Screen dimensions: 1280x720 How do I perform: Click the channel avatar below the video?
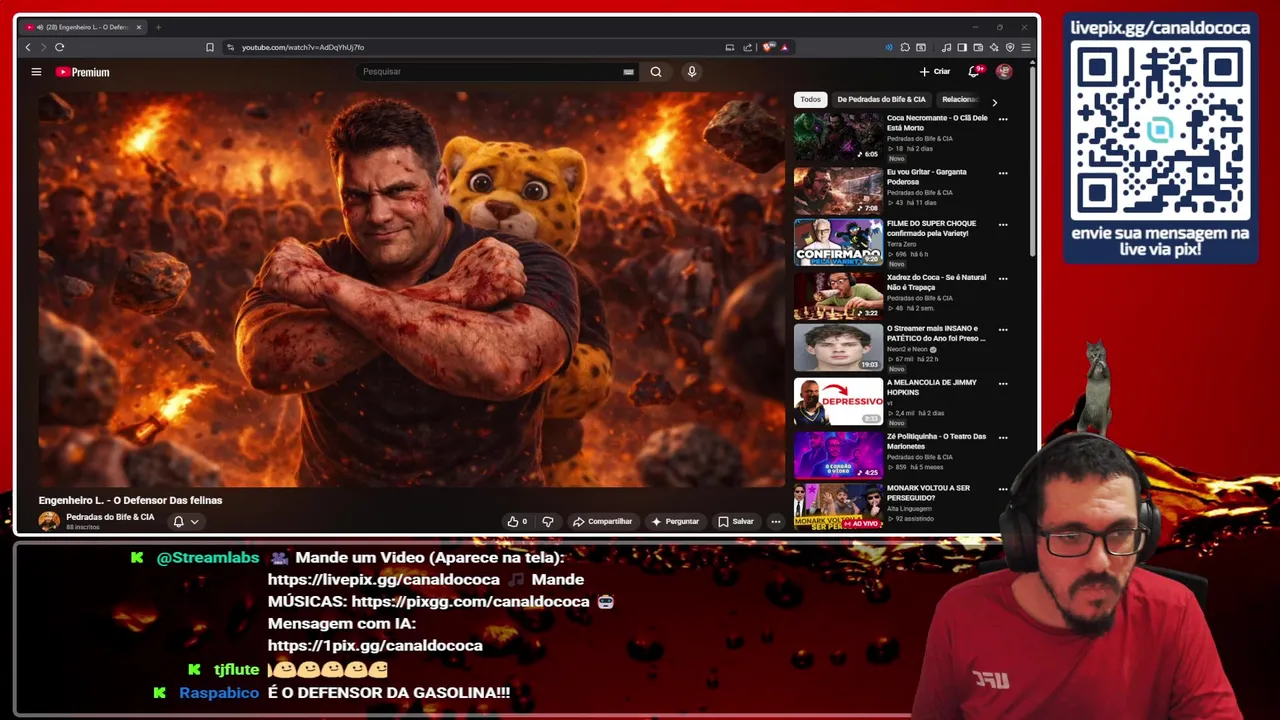click(x=49, y=521)
